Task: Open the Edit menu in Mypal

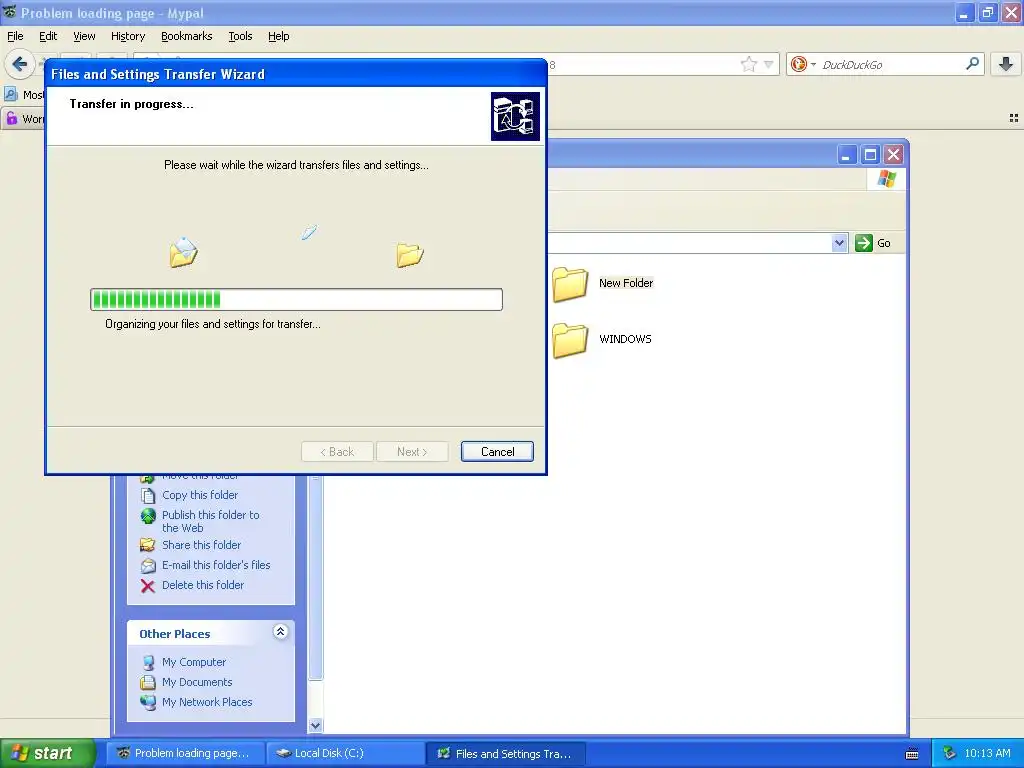Action: [48, 36]
